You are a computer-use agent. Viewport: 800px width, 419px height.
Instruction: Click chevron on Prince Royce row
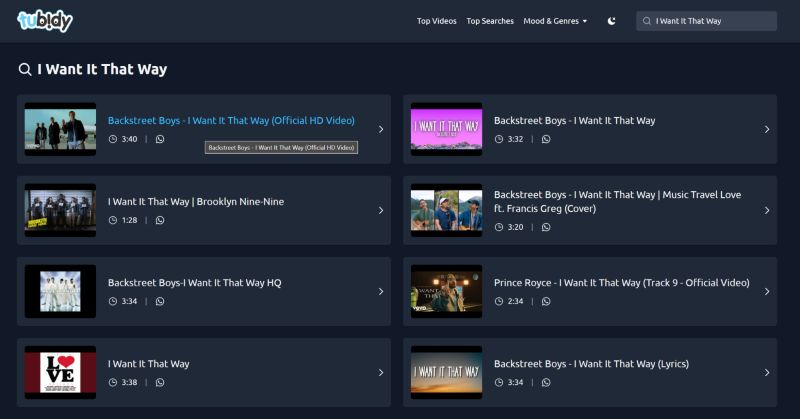pos(767,291)
